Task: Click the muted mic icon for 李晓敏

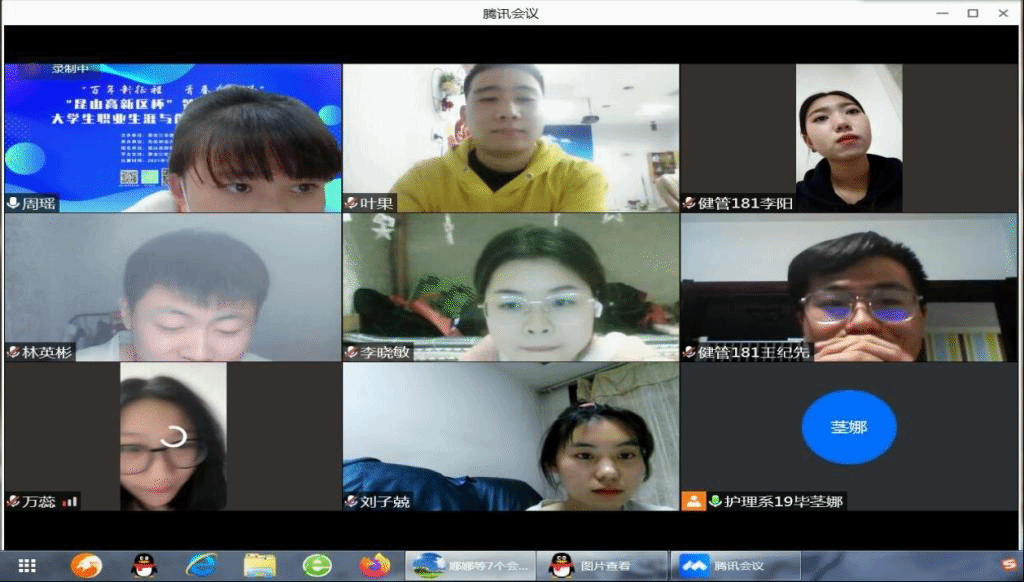Action: [351, 352]
